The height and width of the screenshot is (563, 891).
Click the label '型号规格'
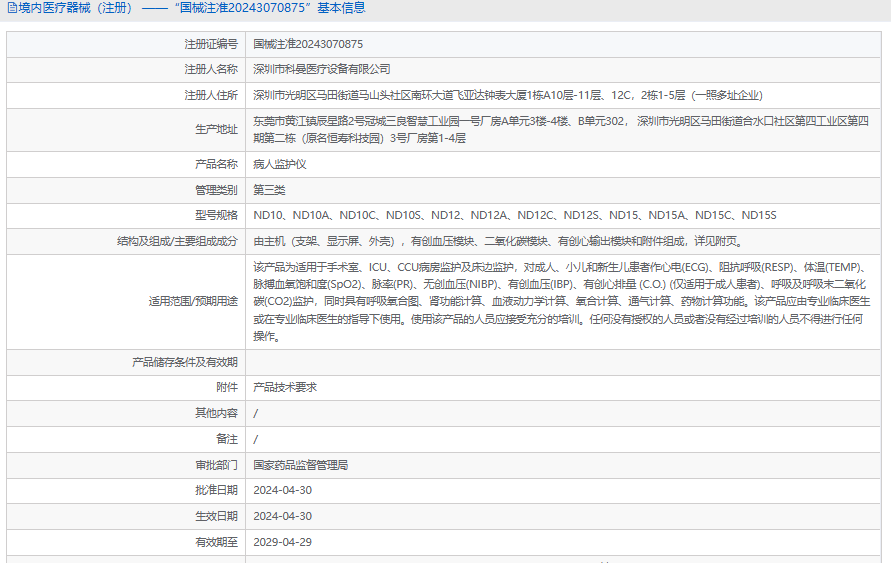point(216,215)
